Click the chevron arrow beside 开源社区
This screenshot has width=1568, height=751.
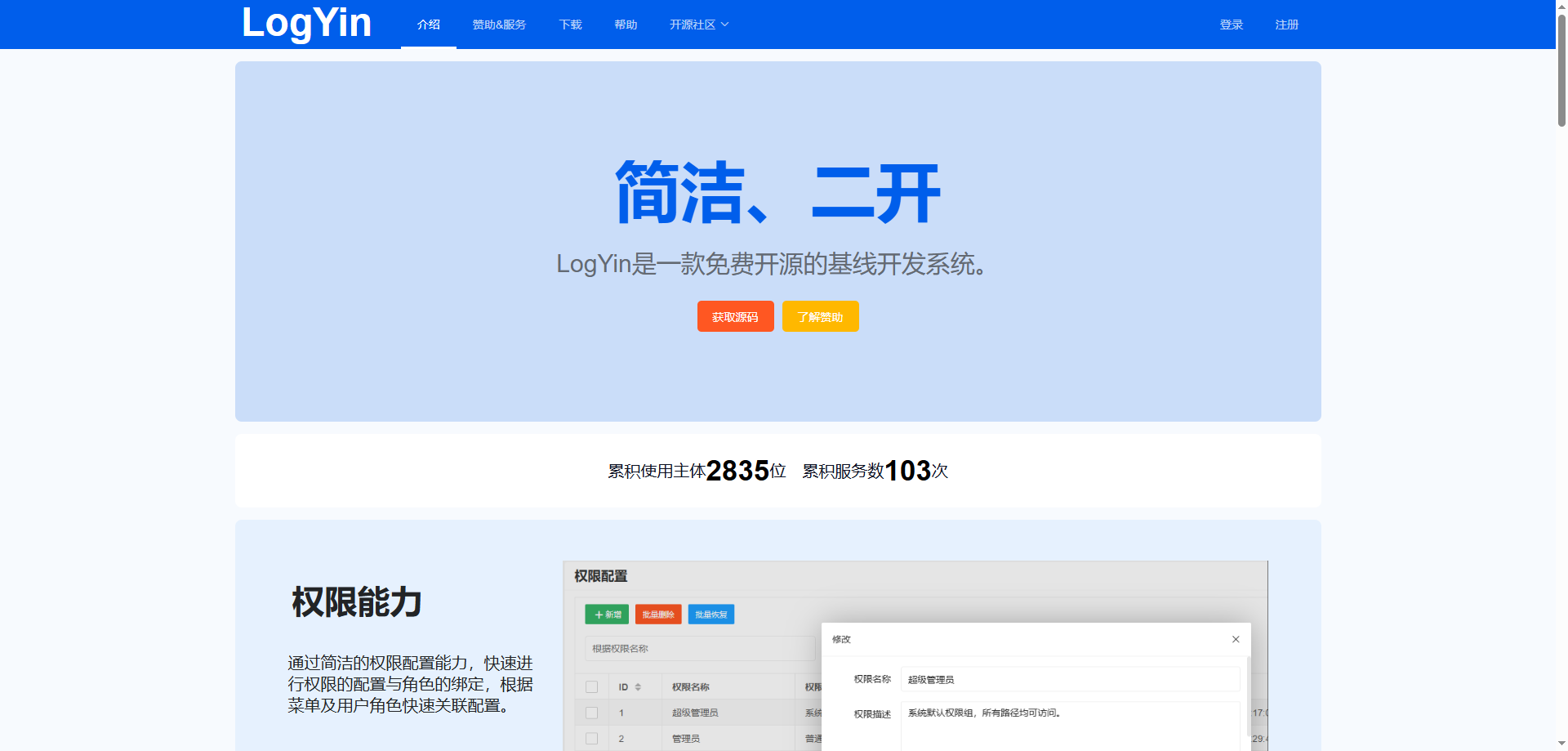(724, 25)
